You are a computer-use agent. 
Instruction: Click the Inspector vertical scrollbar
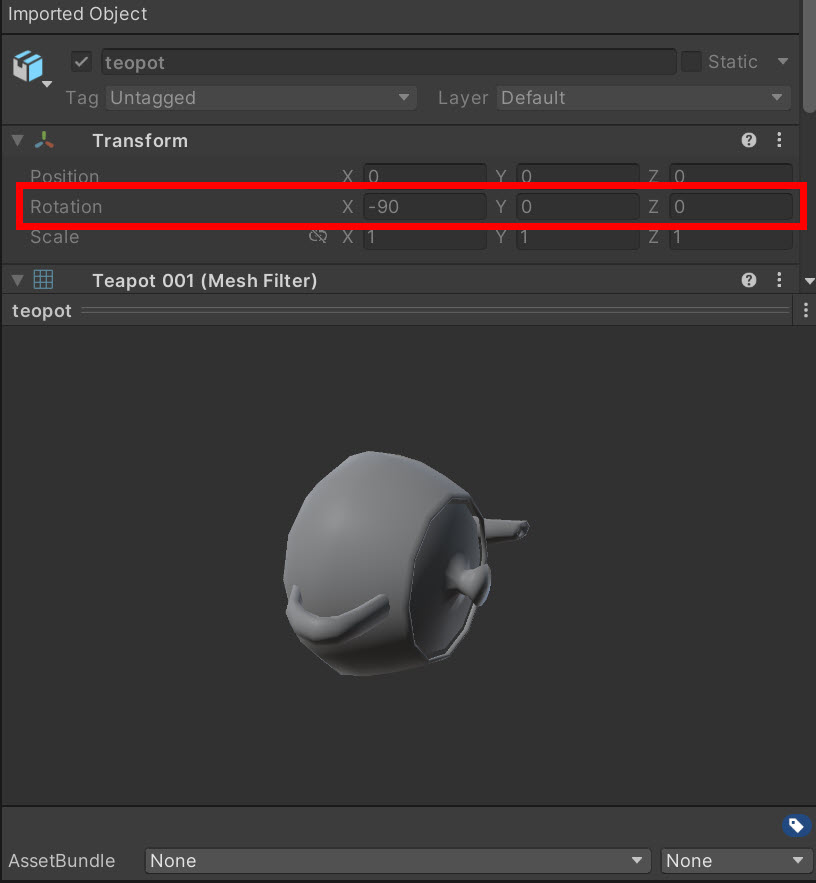click(809, 56)
